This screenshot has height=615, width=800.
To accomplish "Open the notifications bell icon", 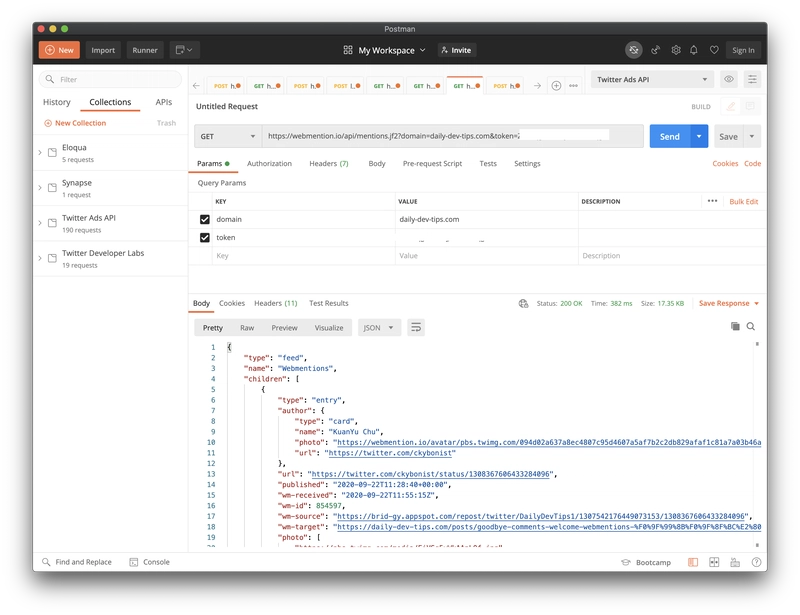I will click(695, 50).
